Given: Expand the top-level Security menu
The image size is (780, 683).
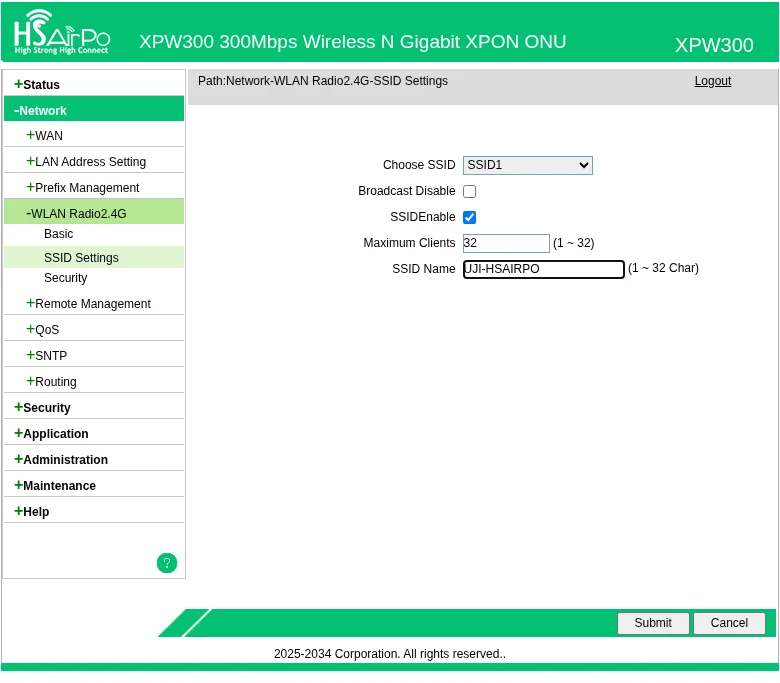Looking at the screenshot, I should pos(43,407).
